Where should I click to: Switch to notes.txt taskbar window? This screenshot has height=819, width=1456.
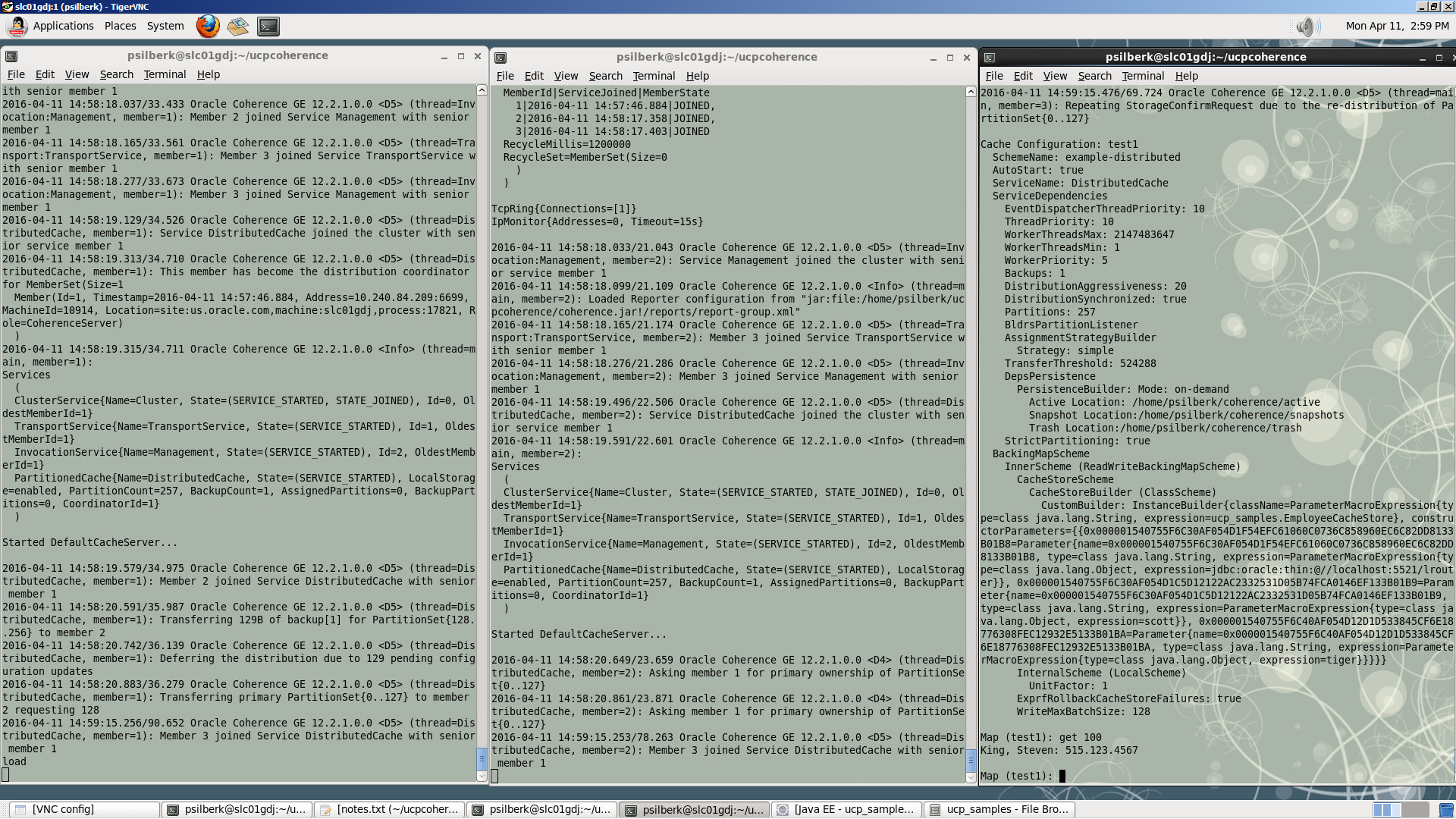[390, 809]
